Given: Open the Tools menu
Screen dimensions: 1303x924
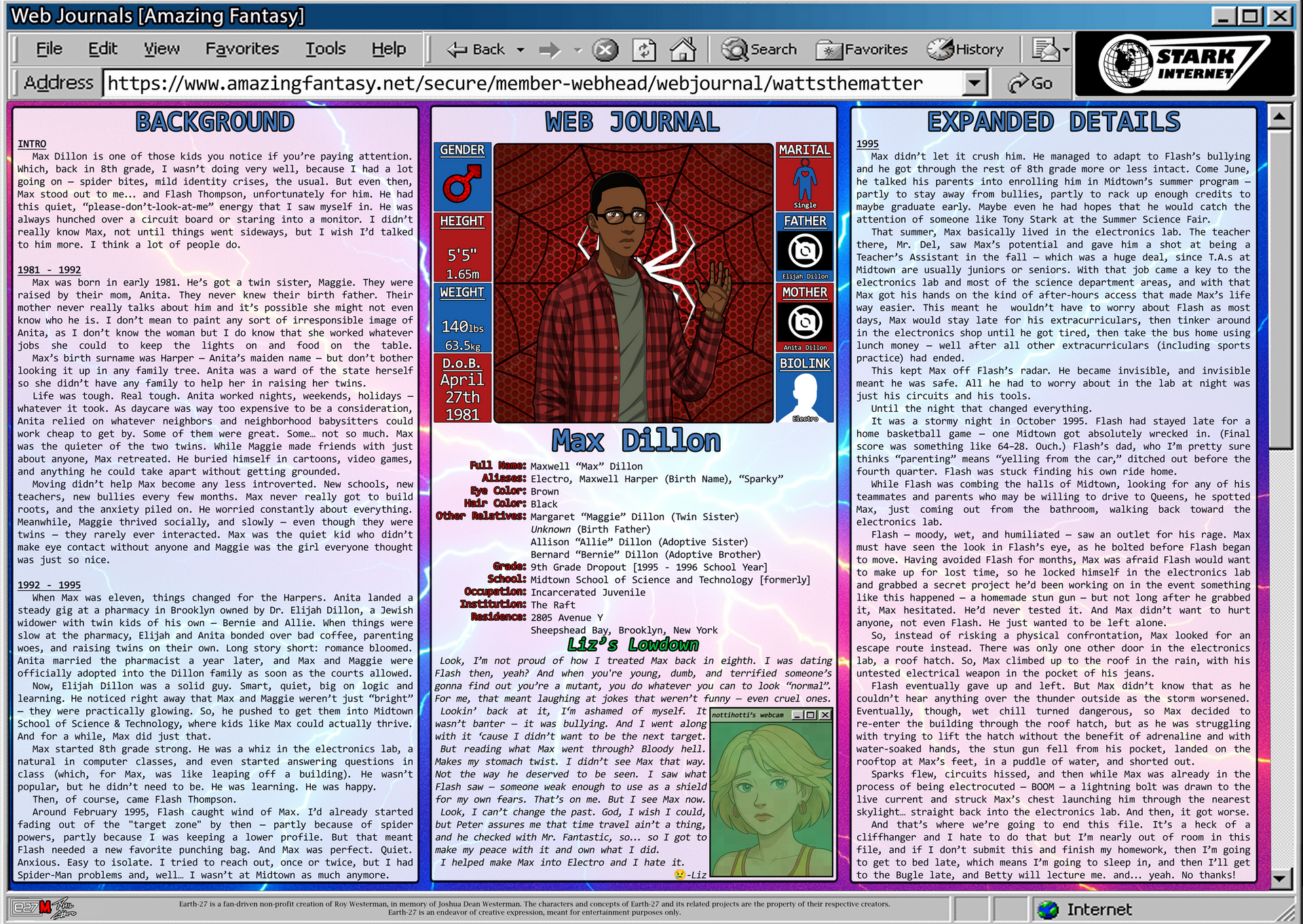Looking at the screenshot, I should [x=325, y=49].
